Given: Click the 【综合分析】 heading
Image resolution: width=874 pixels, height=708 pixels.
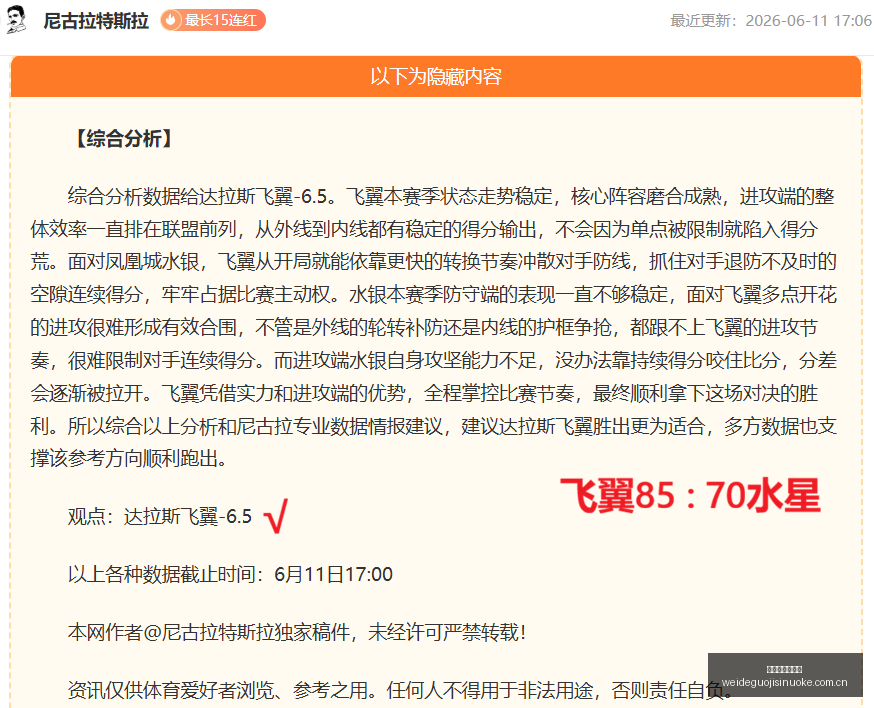Looking at the screenshot, I should tap(123, 138).
